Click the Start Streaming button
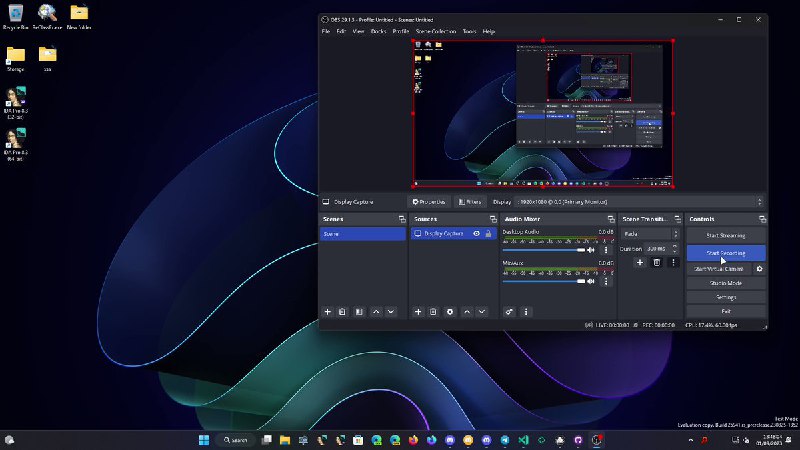The width and height of the screenshot is (800, 450). [726, 236]
